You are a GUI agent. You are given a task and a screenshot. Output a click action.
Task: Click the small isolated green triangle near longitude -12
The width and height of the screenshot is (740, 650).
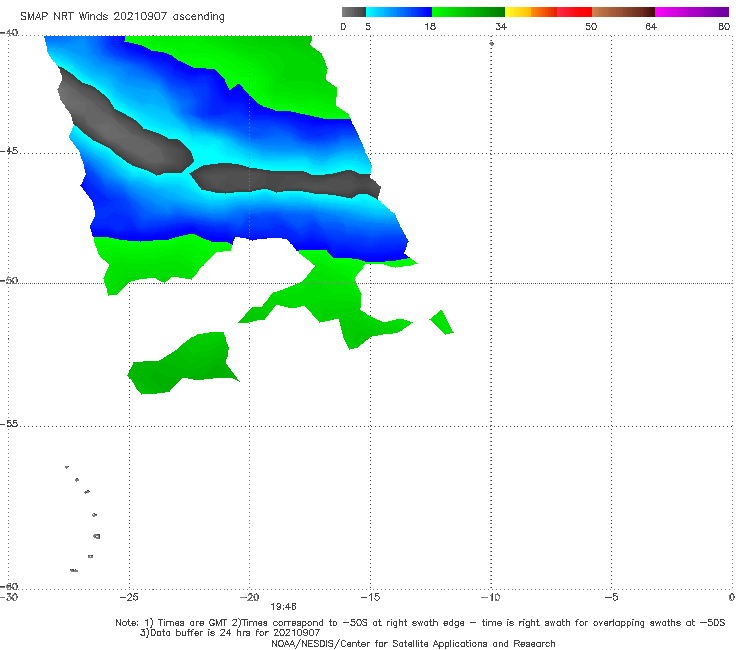pos(442,322)
